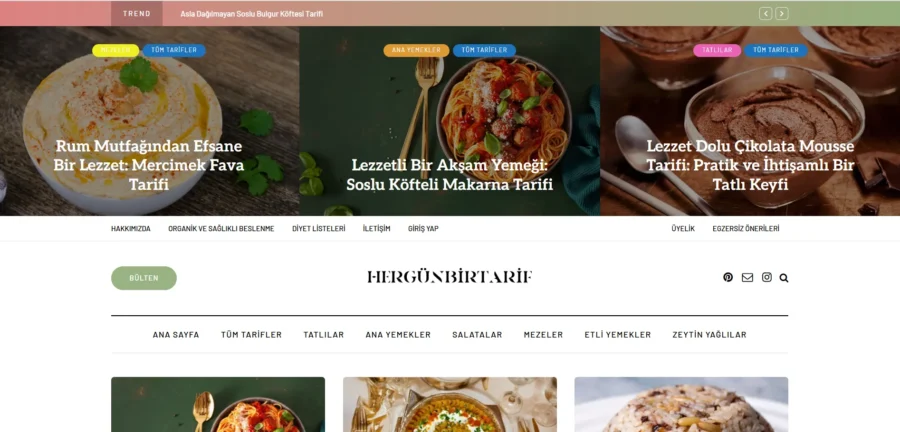900x432 pixels.
Task: Click the pink TATLILAR badge
Action: tap(717, 50)
